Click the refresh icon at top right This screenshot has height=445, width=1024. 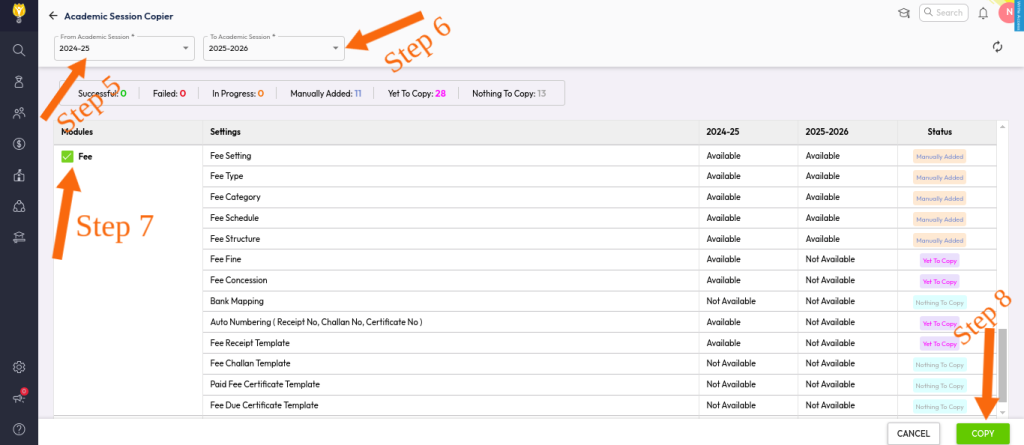997,47
